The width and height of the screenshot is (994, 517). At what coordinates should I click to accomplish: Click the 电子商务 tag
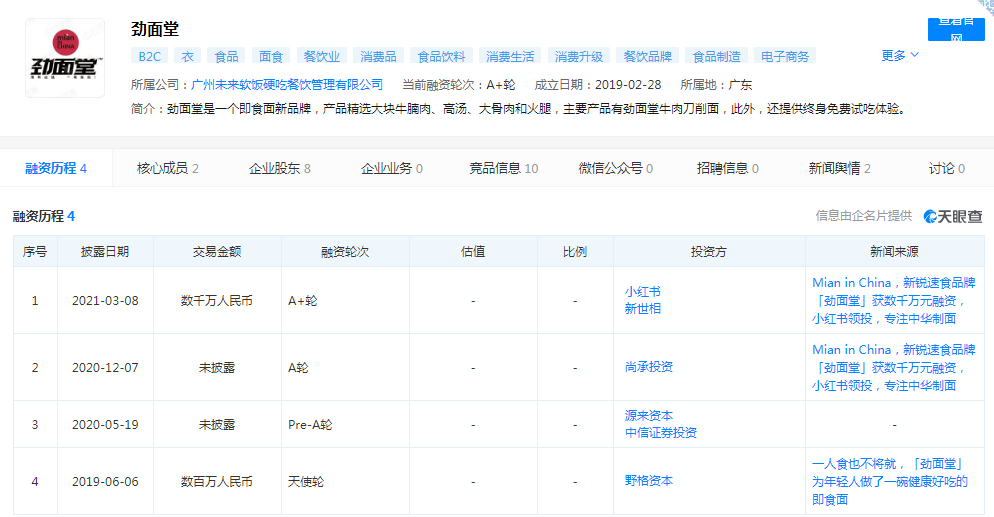pyautogui.click(x=785, y=57)
